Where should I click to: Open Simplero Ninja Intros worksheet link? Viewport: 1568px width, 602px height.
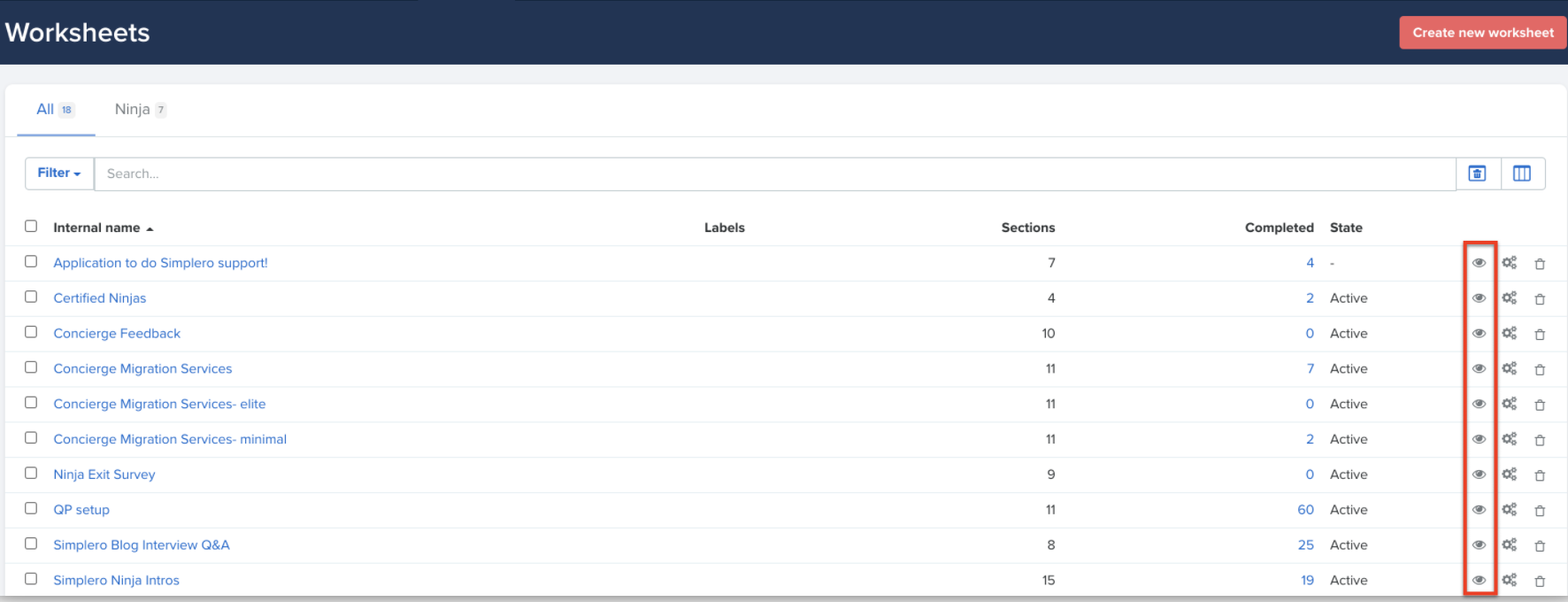[x=116, y=581]
